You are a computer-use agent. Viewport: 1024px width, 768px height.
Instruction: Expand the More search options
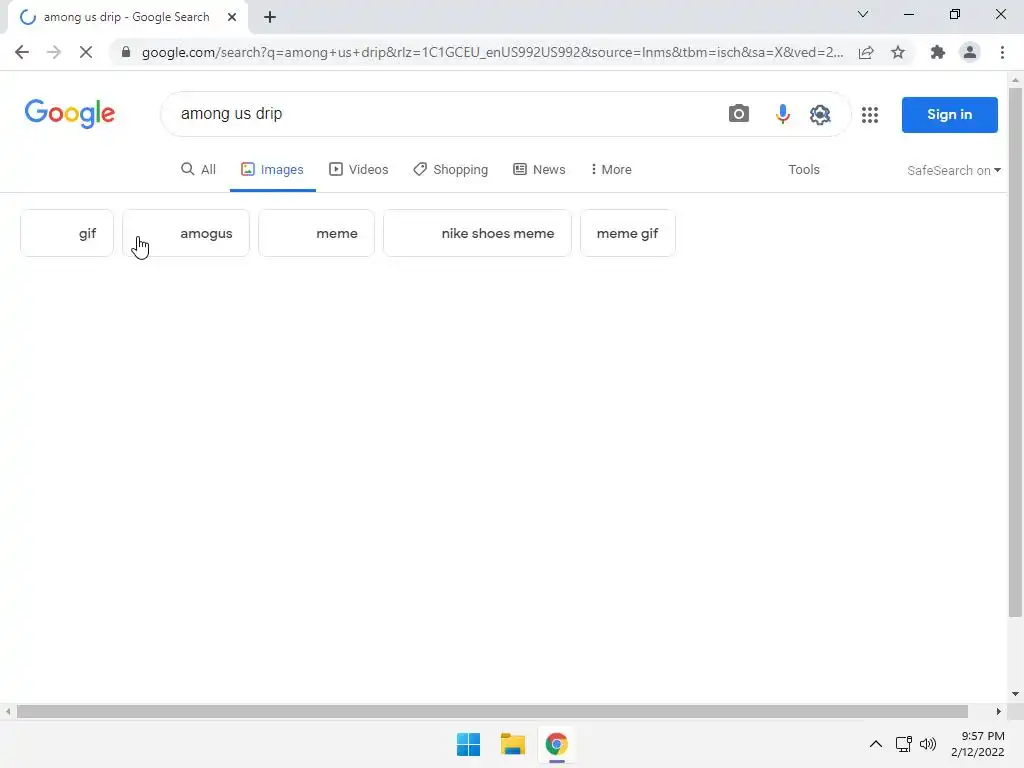point(611,170)
